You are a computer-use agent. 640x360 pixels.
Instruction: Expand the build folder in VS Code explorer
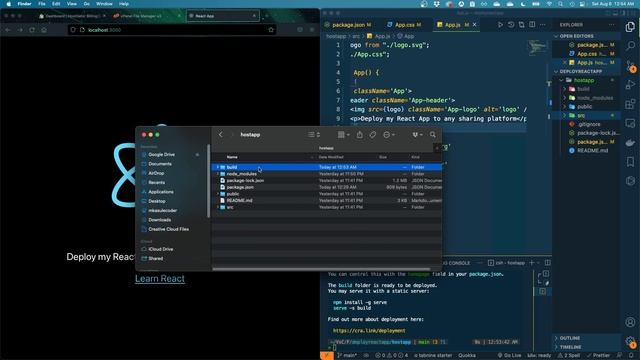(x=564, y=89)
